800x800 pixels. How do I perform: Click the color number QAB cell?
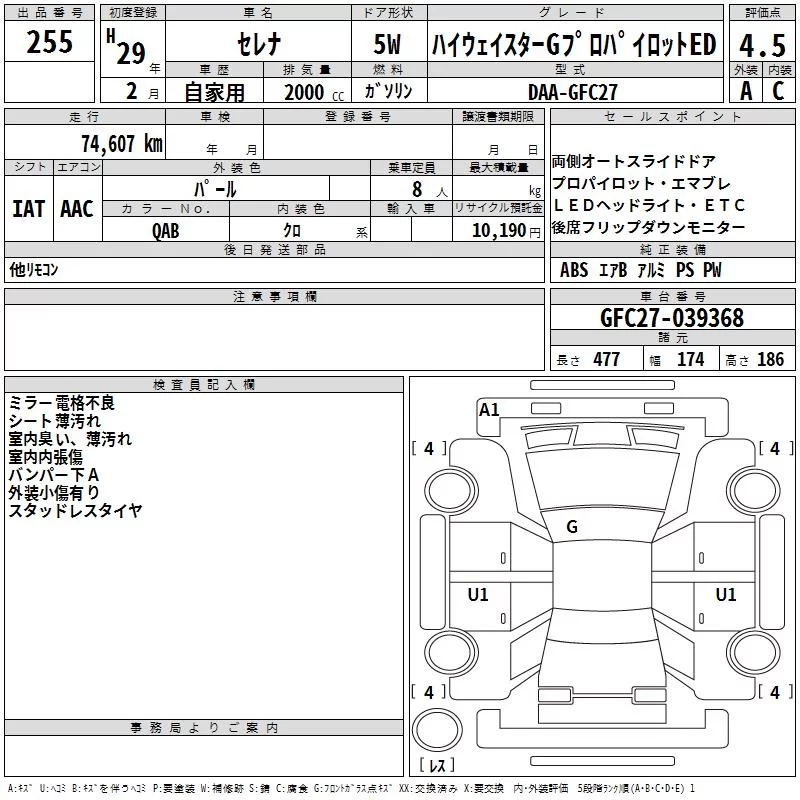(x=166, y=230)
